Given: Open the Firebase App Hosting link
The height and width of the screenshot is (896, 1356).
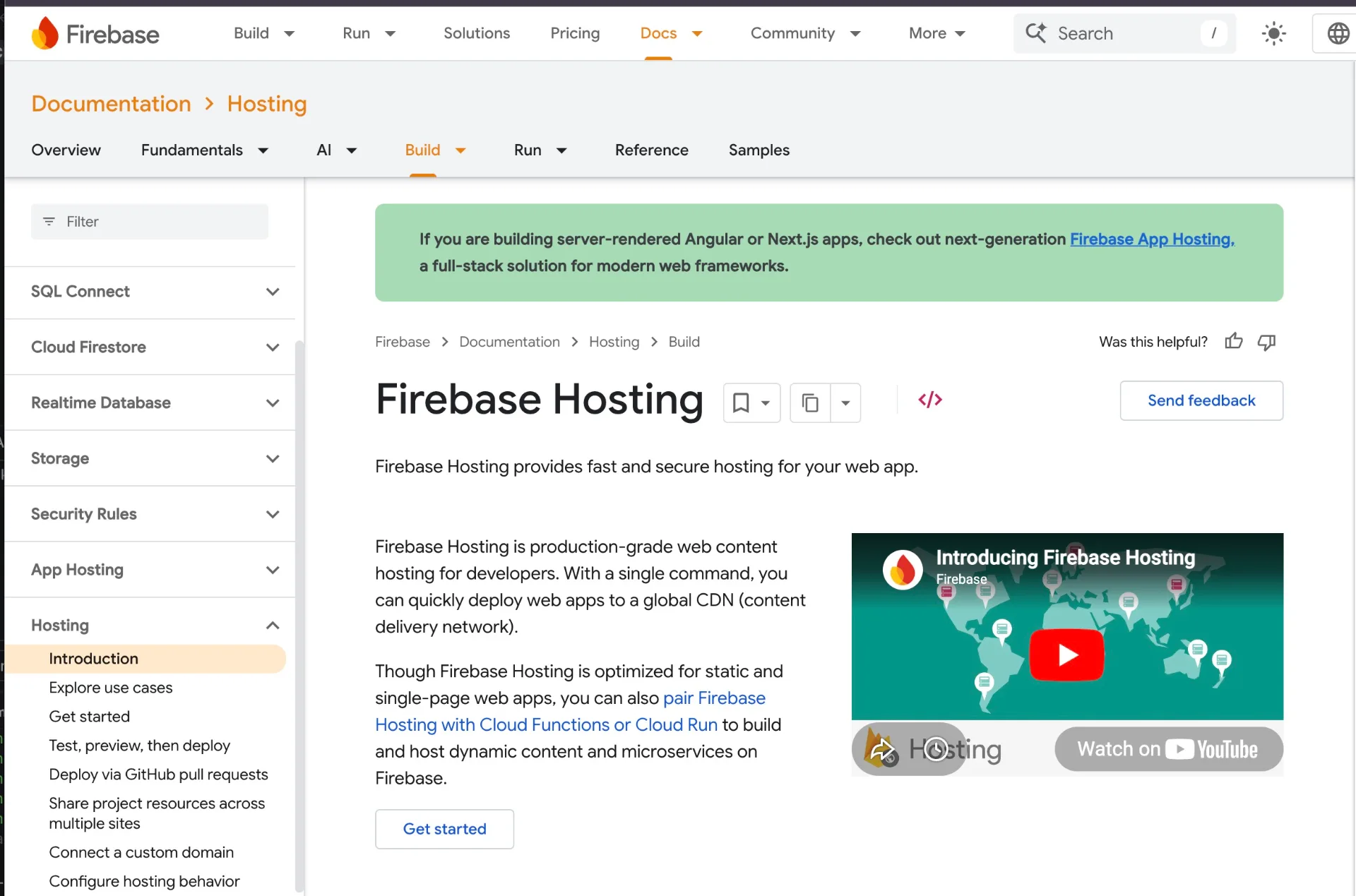Looking at the screenshot, I should pyautogui.click(x=1152, y=239).
